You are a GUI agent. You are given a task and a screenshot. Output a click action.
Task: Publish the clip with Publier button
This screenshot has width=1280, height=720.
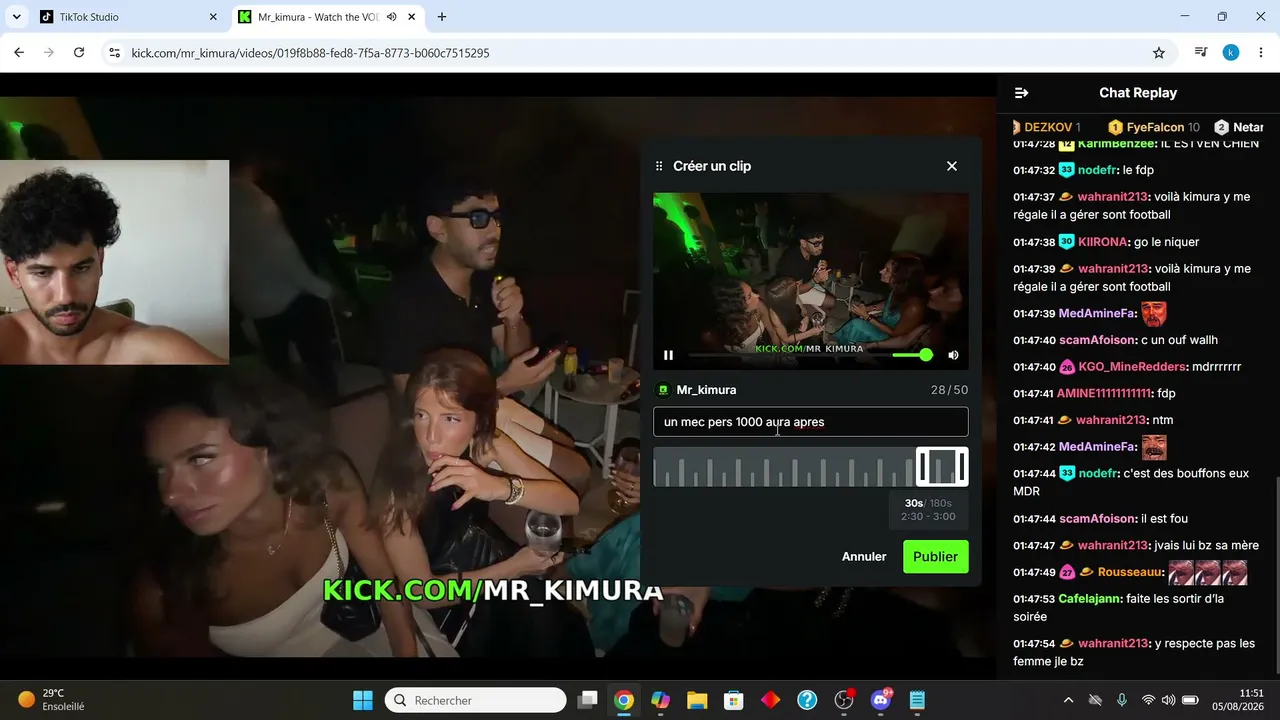point(936,557)
